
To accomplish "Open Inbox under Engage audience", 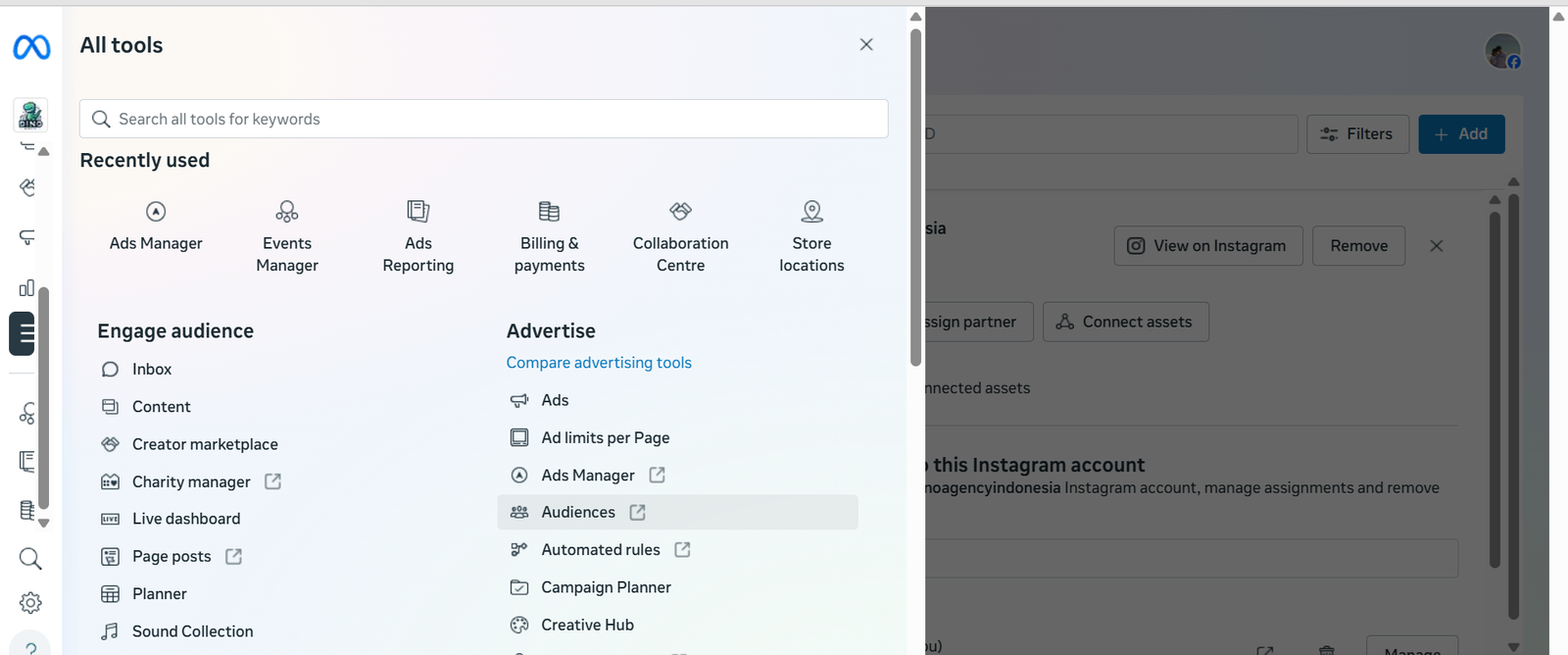I will (x=152, y=369).
